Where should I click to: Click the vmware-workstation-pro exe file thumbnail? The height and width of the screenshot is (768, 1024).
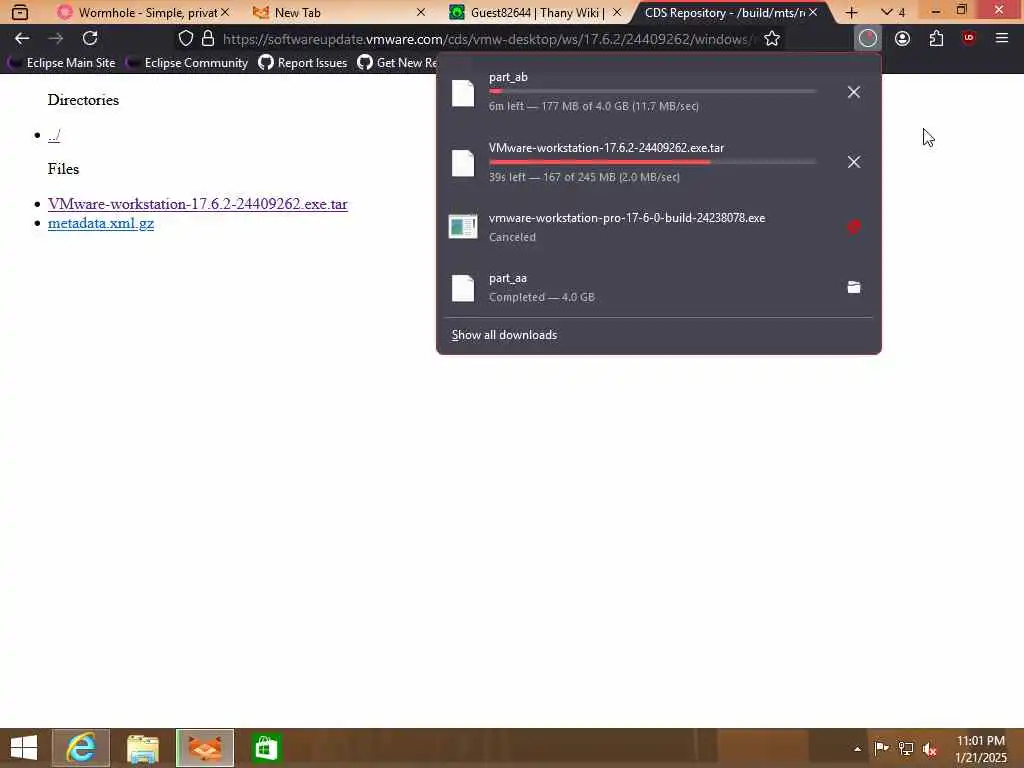463,227
